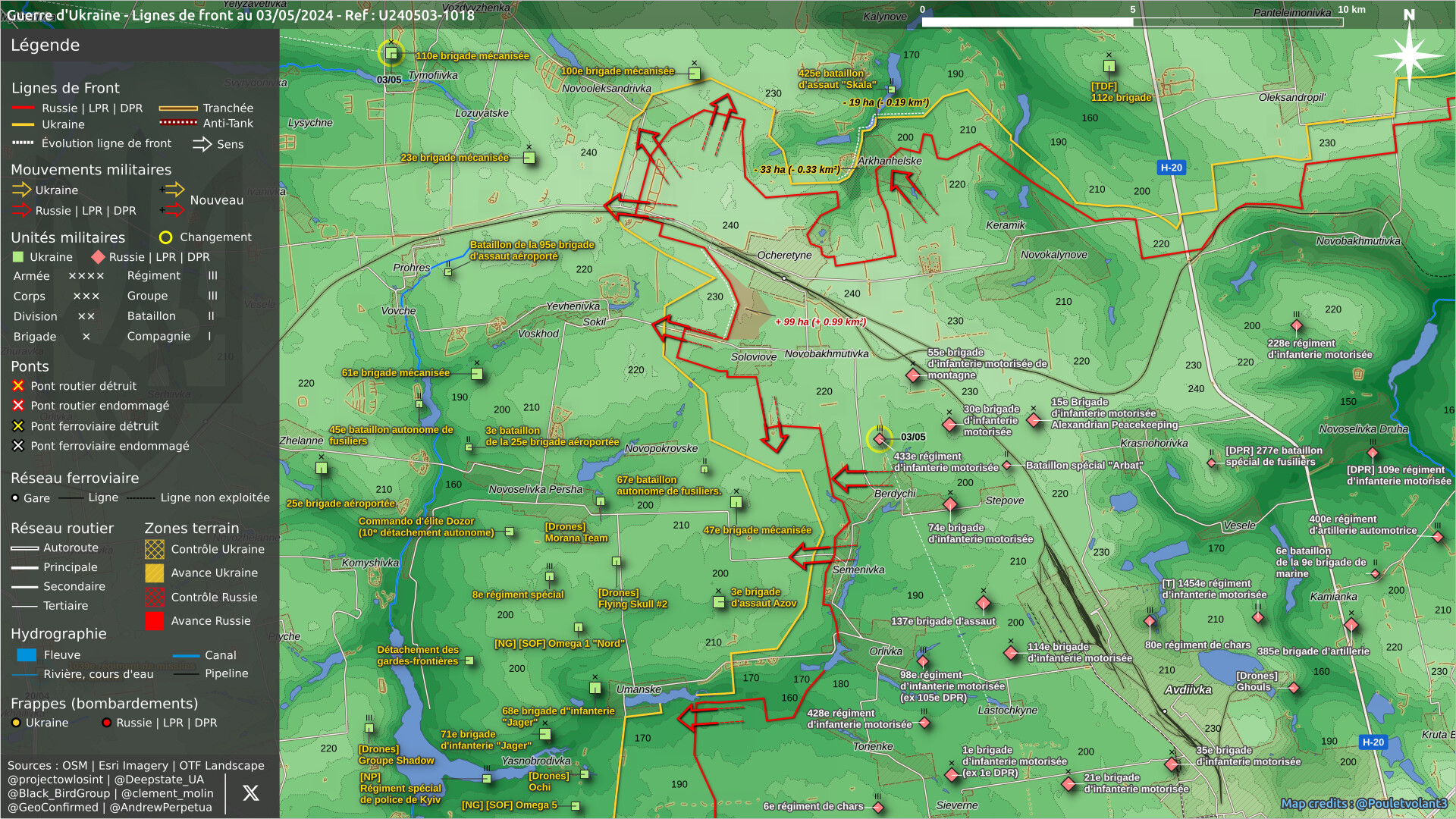Image resolution: width=1456 pixels, height=819 pixels.
Task: Click the north compass star icon
Action: point(1408,55)
